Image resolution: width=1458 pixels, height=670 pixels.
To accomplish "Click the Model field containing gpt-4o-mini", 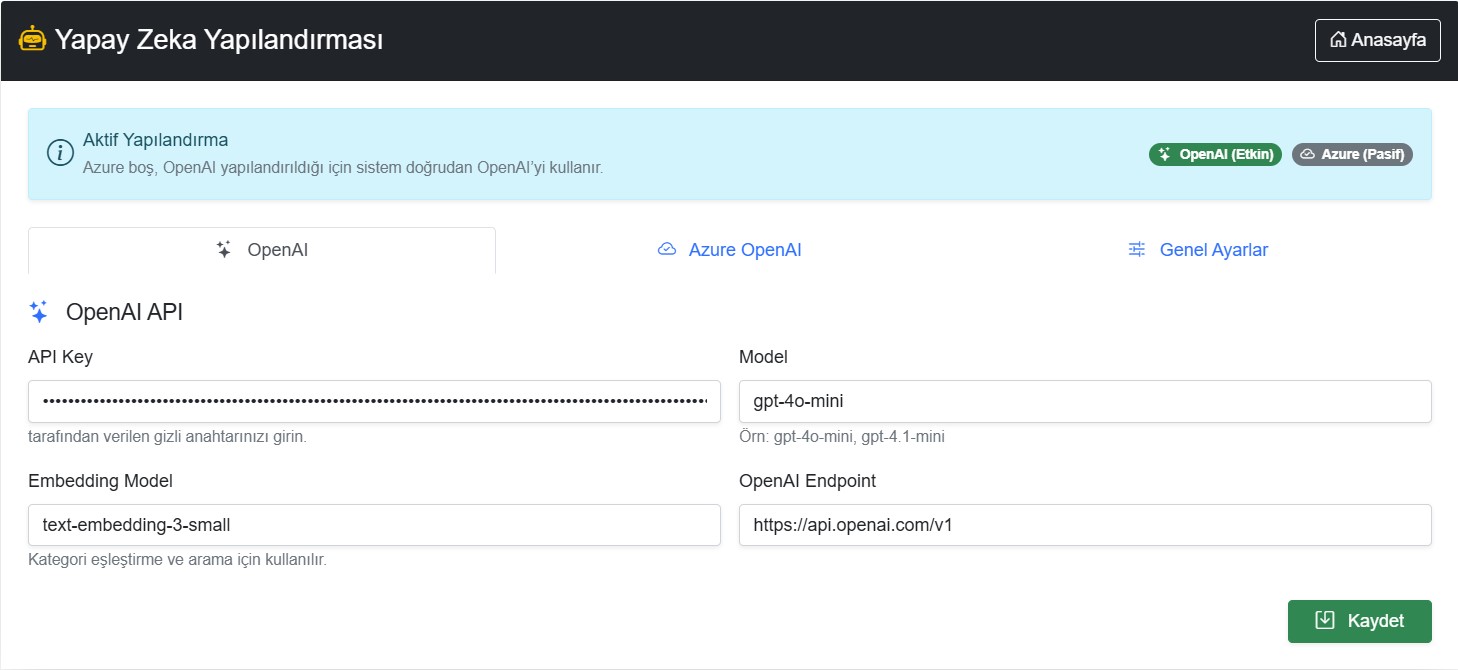I will click(1085, 401).
